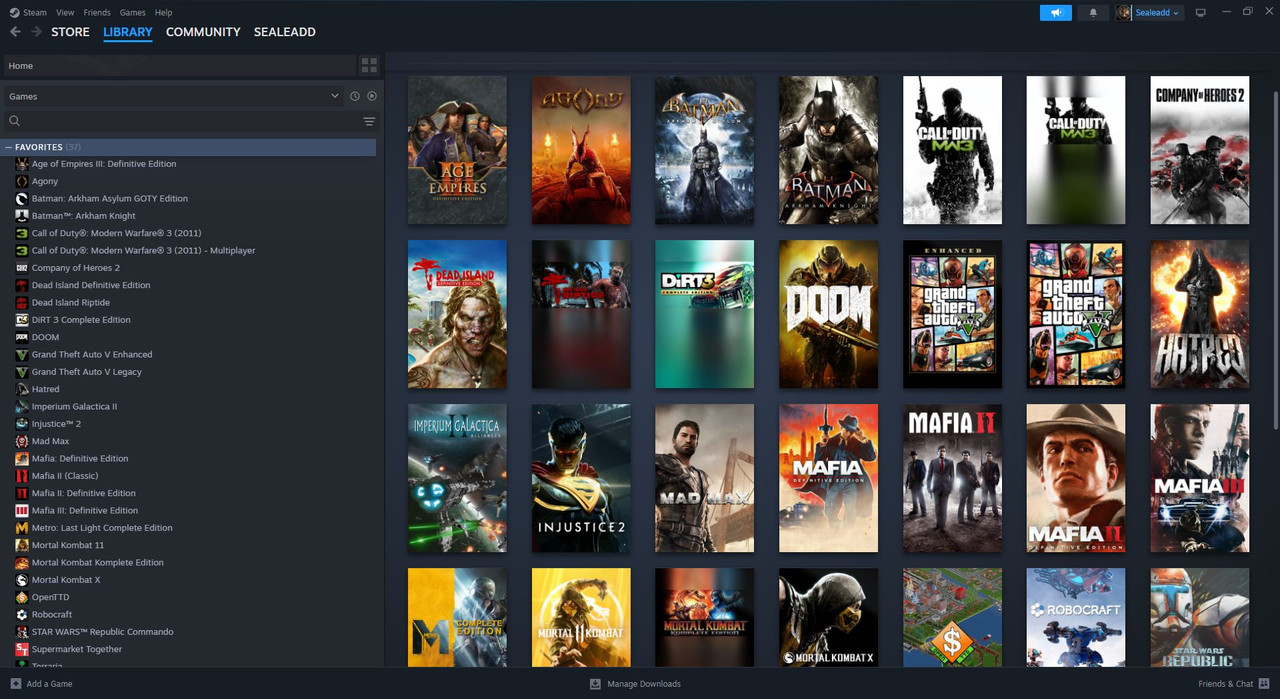Open the Games menu

click(x=132, y=13)
